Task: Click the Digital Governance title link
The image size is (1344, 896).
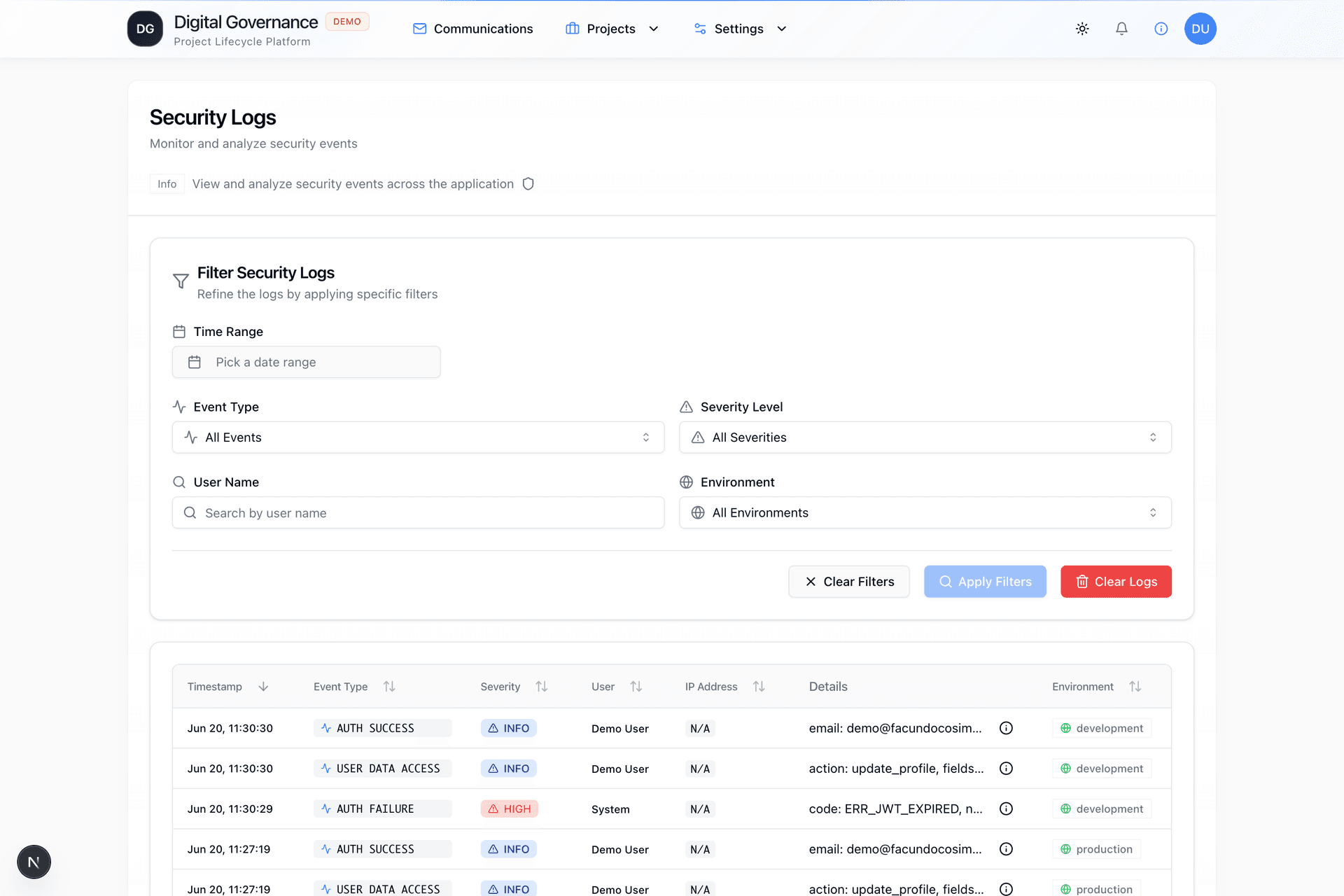Action: click(246, 22)
